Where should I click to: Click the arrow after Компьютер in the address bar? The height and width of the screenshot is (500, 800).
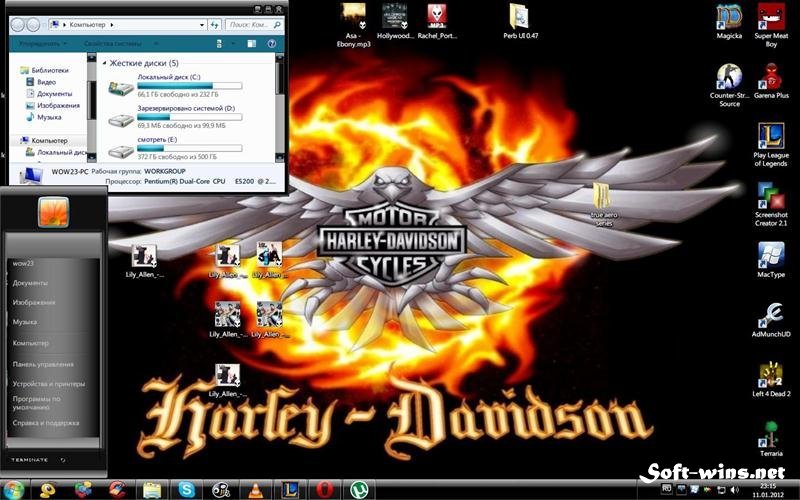(112, 24)
